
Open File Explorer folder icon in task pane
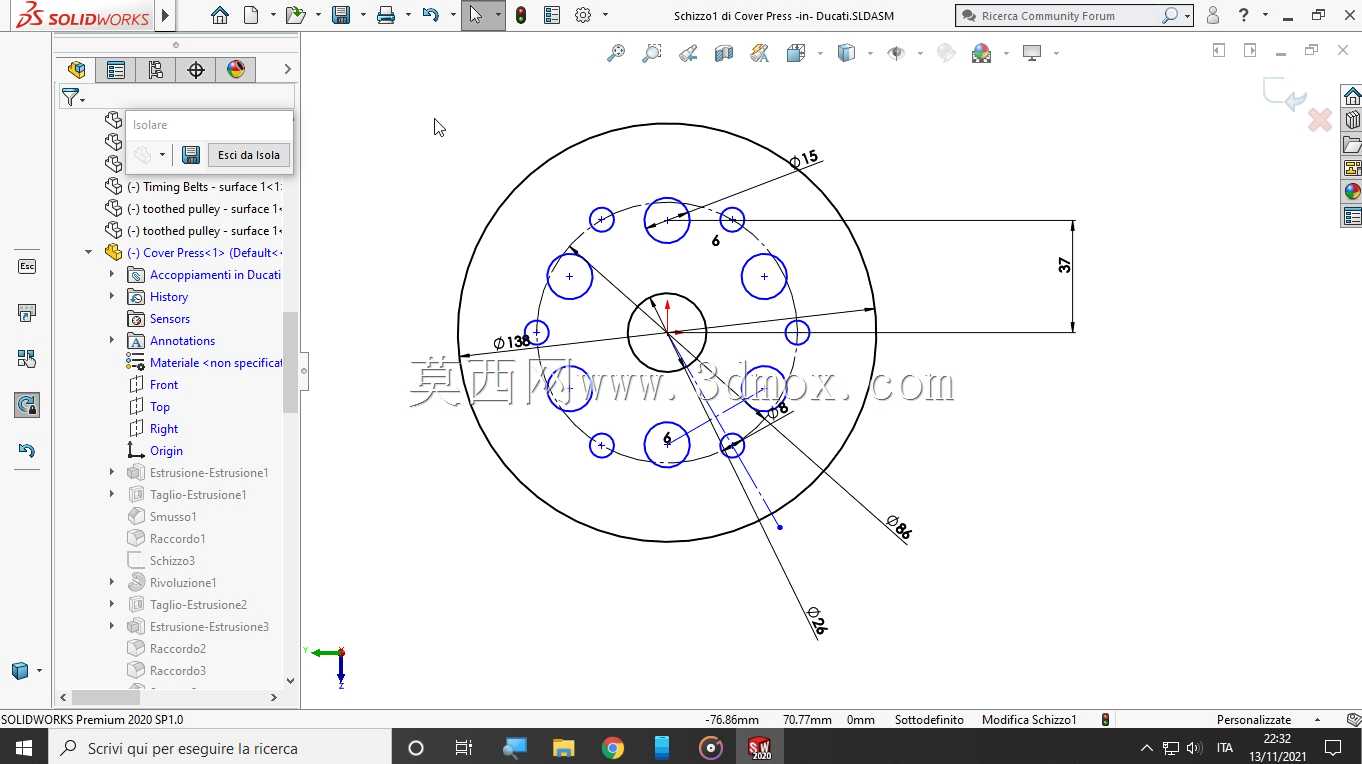pos(1352,144)
